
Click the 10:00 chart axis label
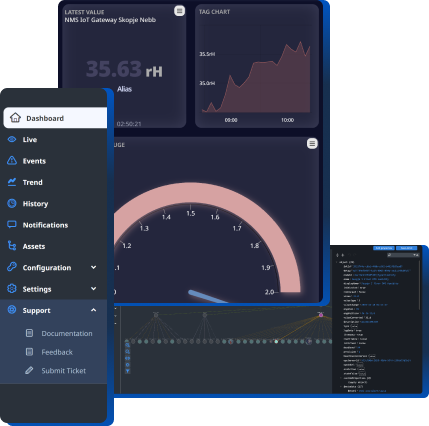[287, 120]
